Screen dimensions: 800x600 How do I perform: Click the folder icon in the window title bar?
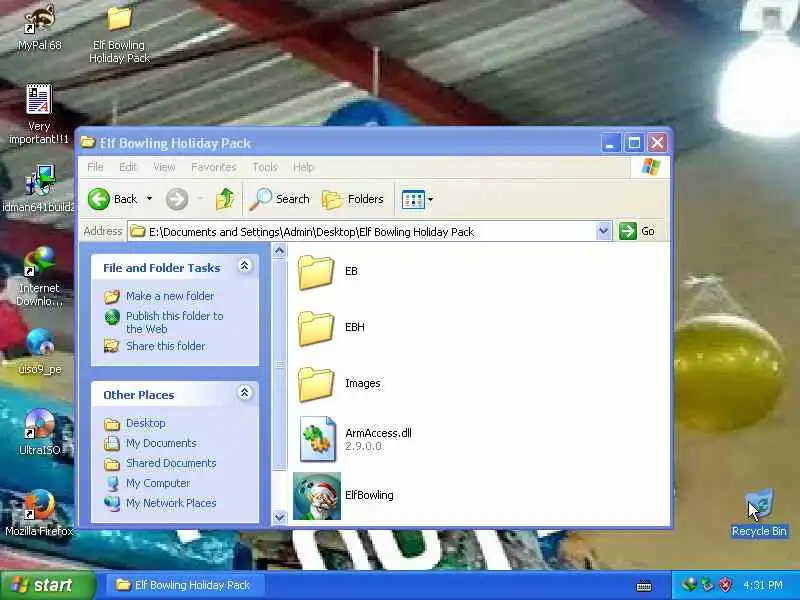pyautogui.click(x=88, y=142)
